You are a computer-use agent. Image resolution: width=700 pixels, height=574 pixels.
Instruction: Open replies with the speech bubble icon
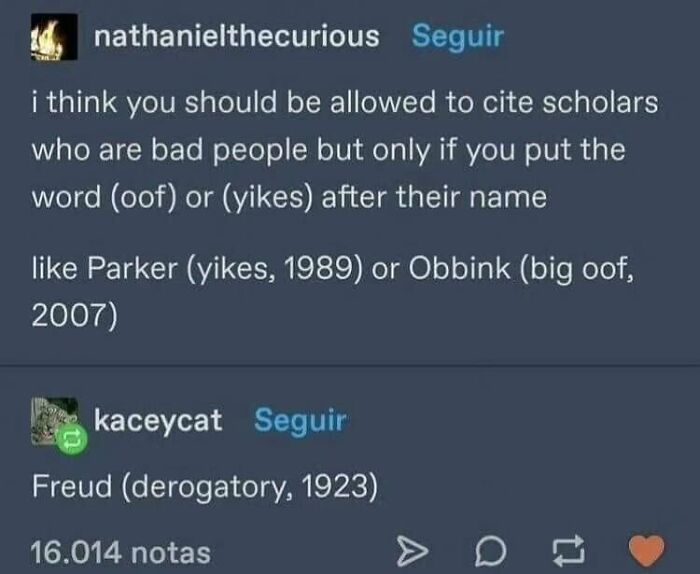tap(490, 552)
